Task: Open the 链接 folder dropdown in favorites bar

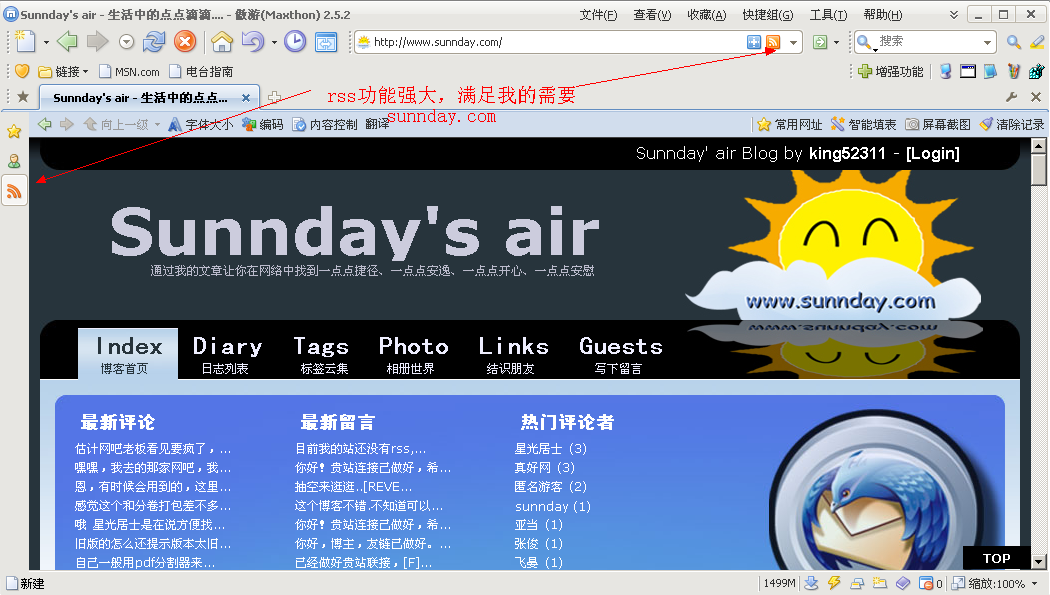Action: click(x=63, y=71)
